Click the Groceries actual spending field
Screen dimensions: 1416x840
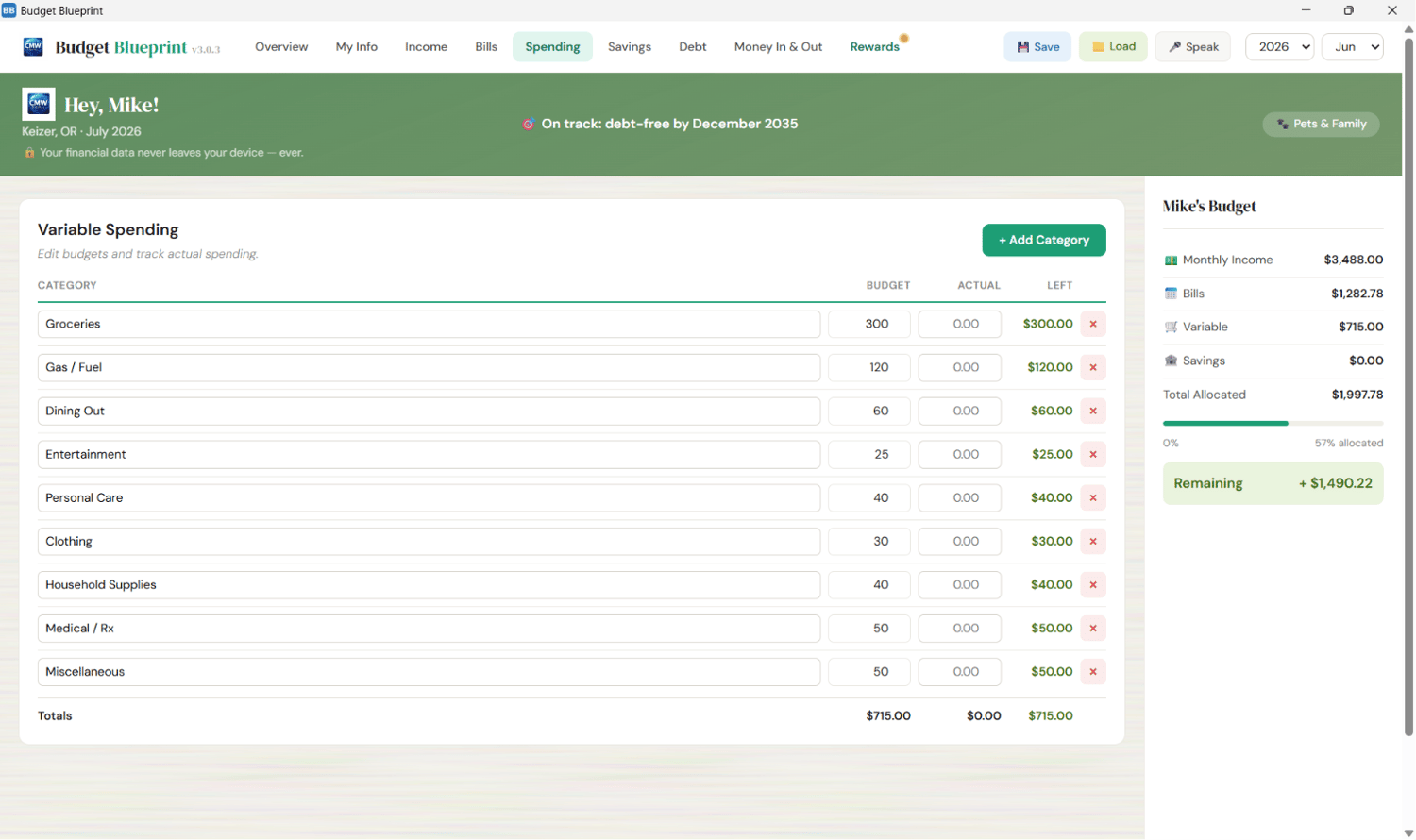coord(959,324)
